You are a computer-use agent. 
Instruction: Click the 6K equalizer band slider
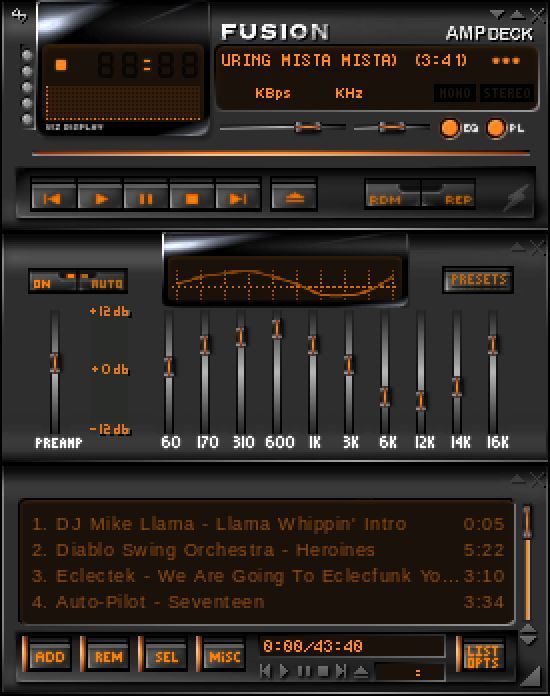pos(385,397)
